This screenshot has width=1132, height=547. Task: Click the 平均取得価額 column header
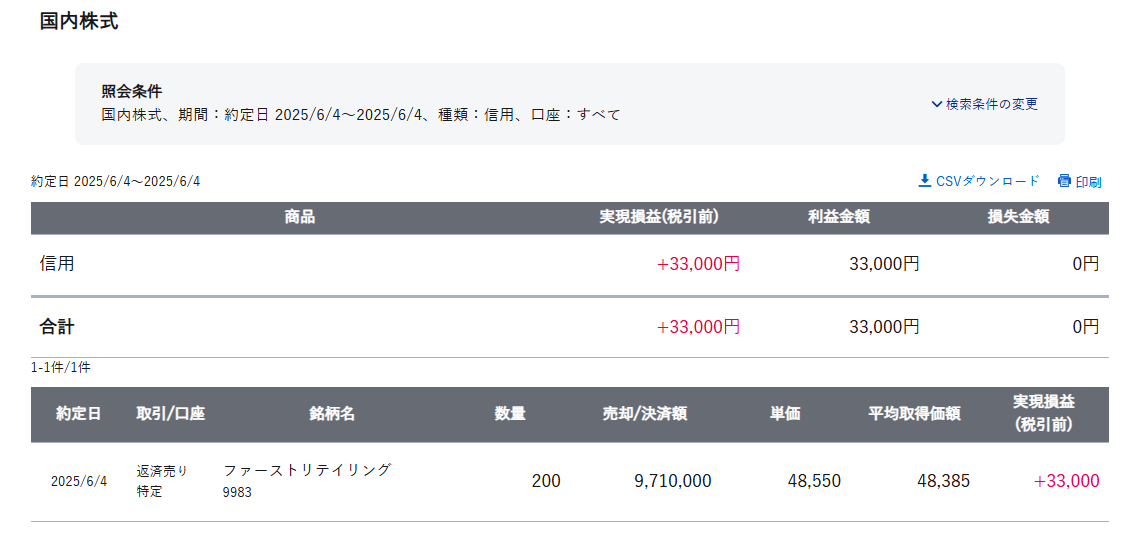pyautogui.click(x=913, y=414)
